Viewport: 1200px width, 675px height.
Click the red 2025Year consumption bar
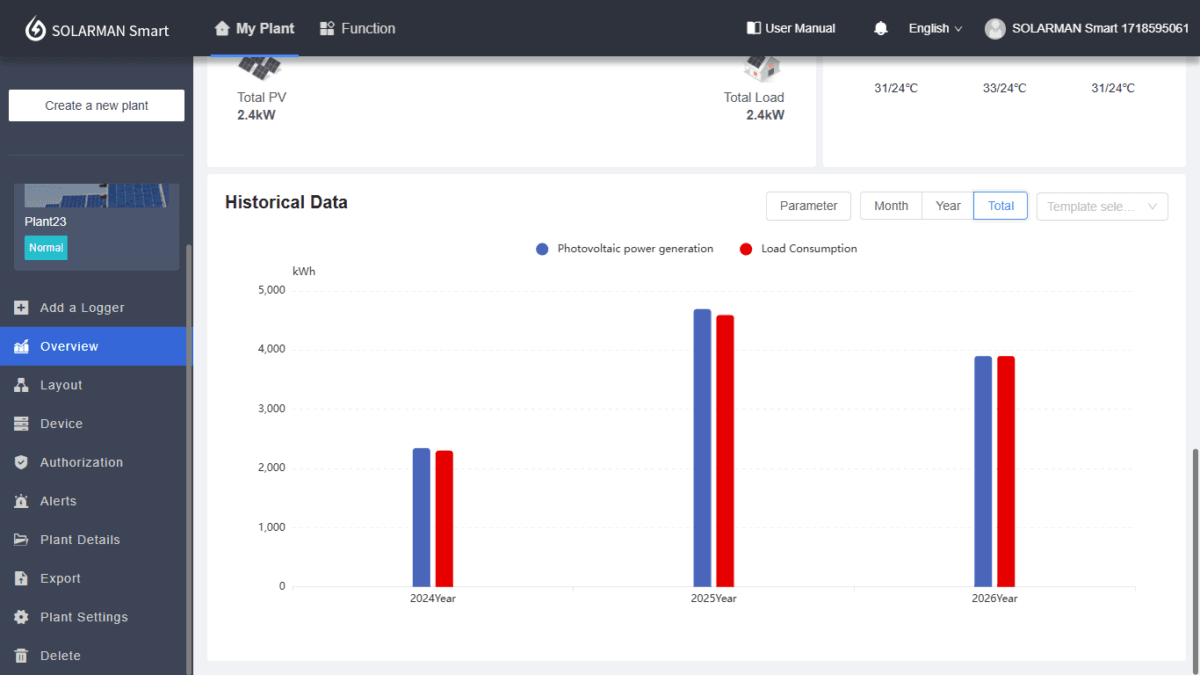click(x=725, y=451)
